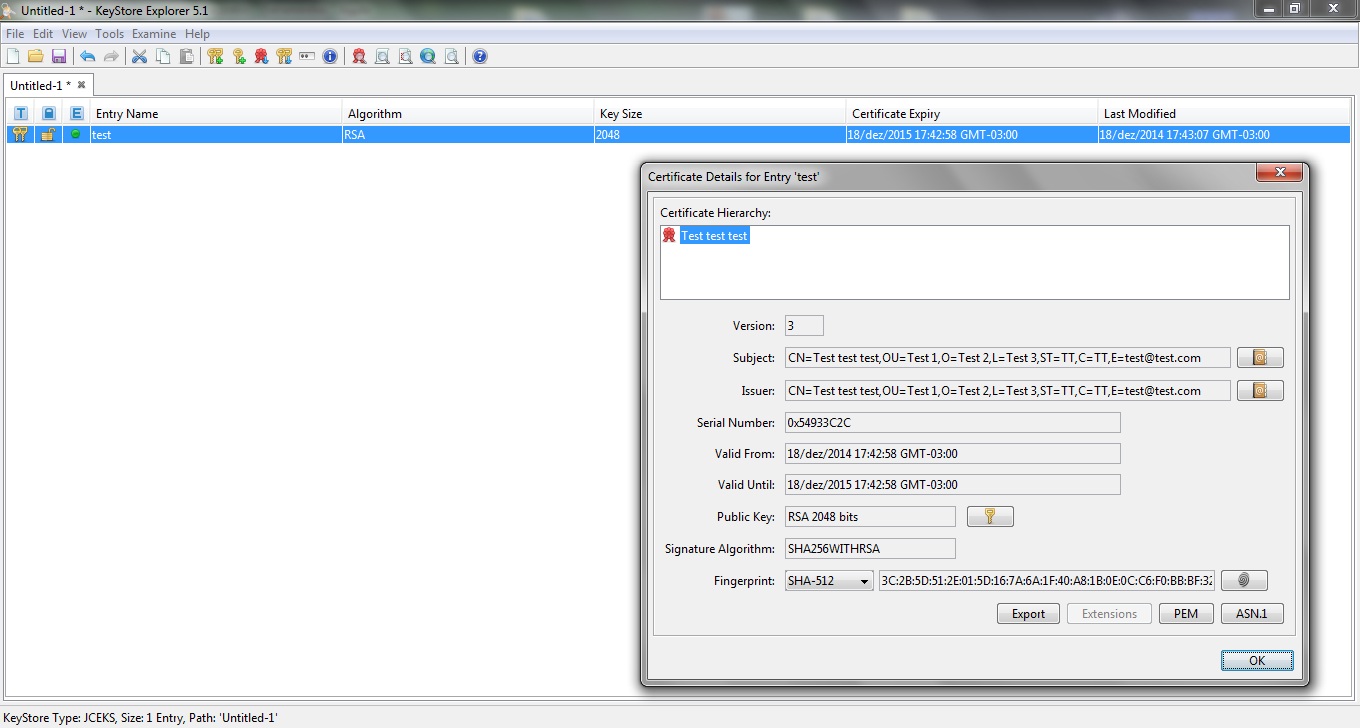Click the ASN.1 button

click(1252, 614)
